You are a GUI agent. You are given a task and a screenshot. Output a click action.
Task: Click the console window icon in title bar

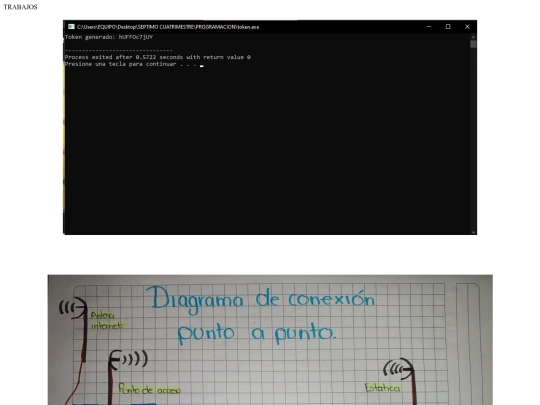71,27
